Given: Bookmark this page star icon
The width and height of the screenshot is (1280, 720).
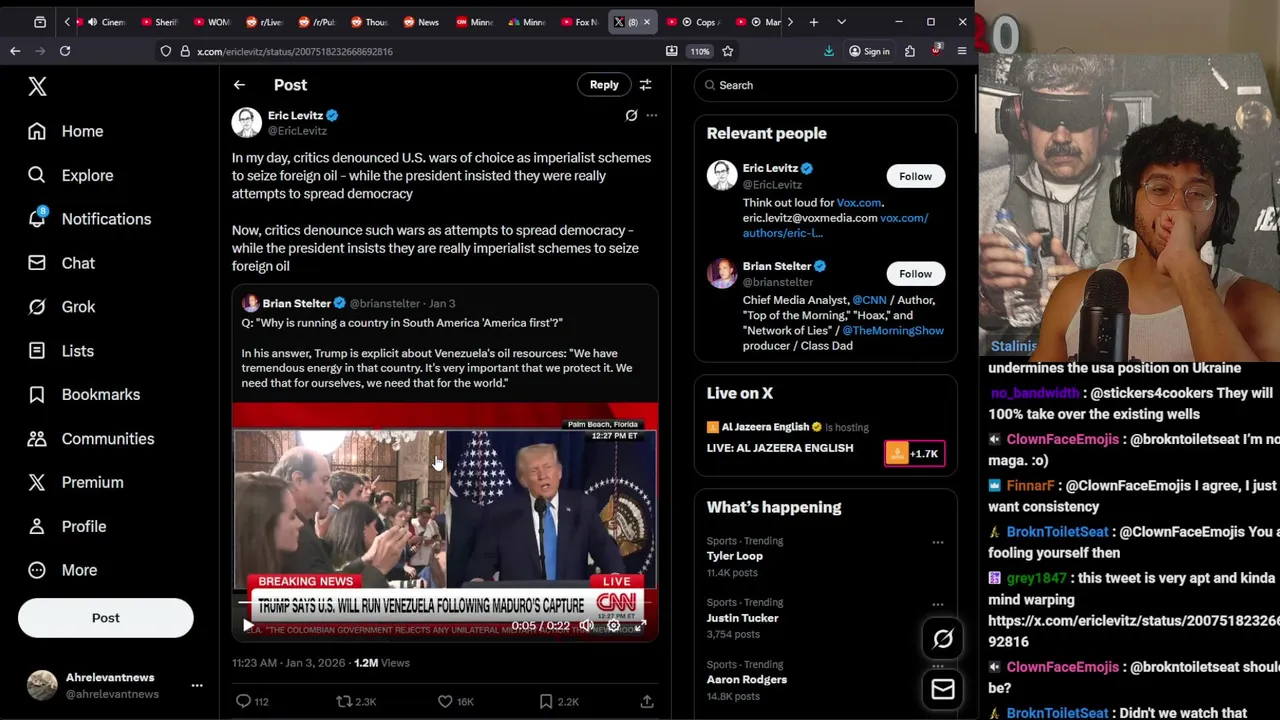Looking at the screenshot, I should pyautogui.click(x=728, y=51).
